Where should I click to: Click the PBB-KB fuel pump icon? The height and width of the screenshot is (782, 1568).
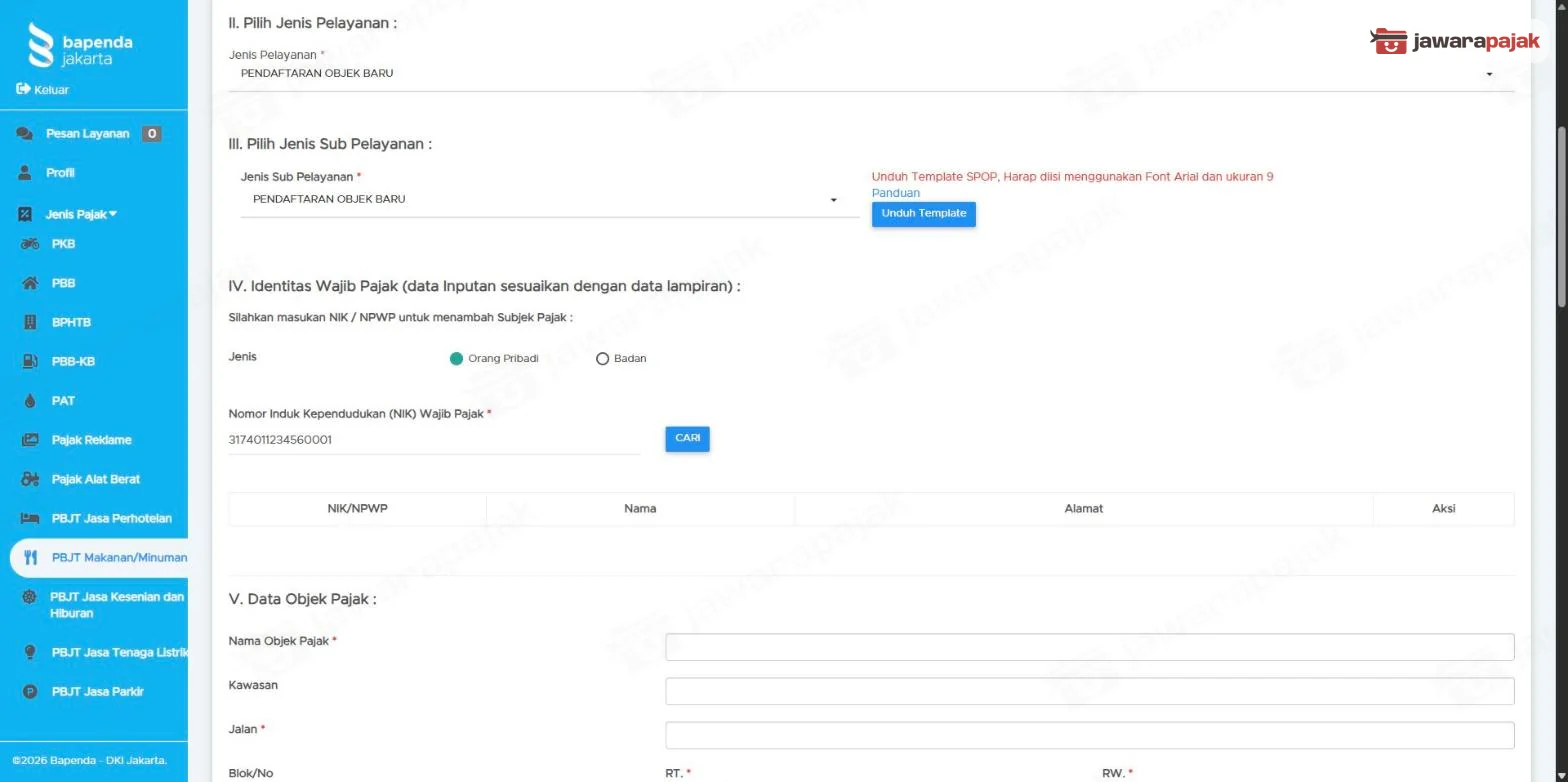tap(30, 361)
